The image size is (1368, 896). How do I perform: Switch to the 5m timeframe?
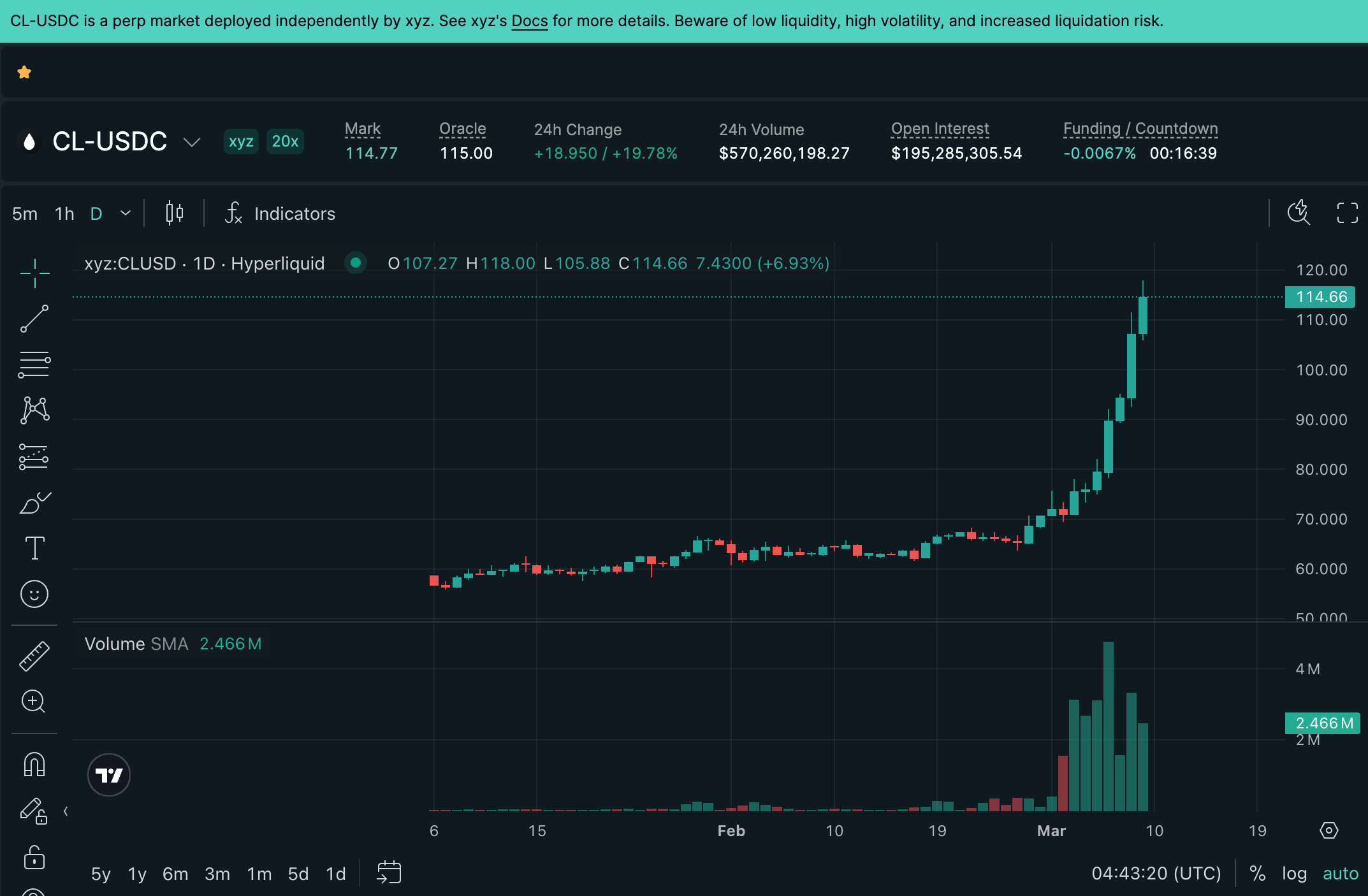(25, 213)
